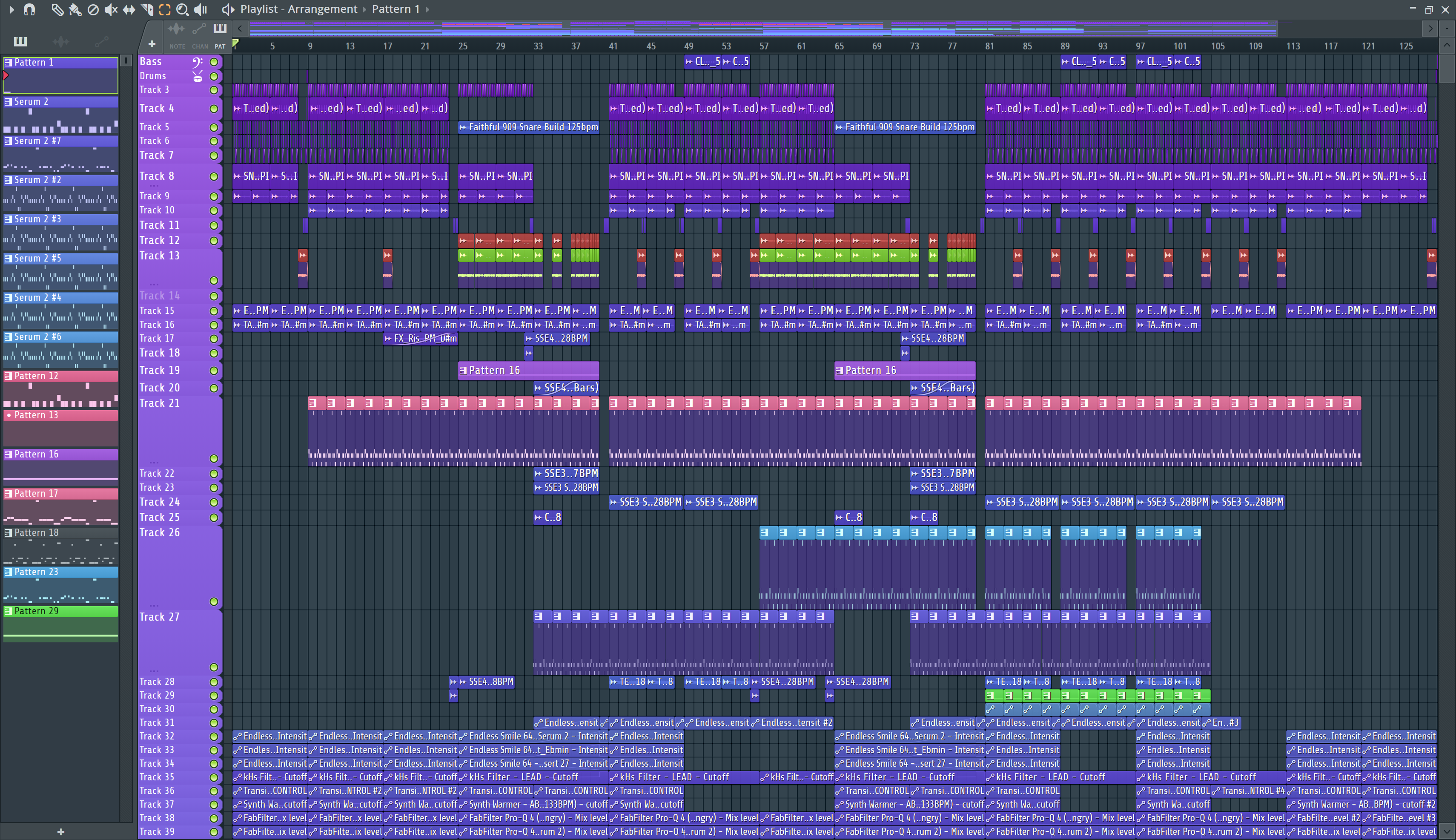Click the Drums track drum icon

[x=198, y=76]
